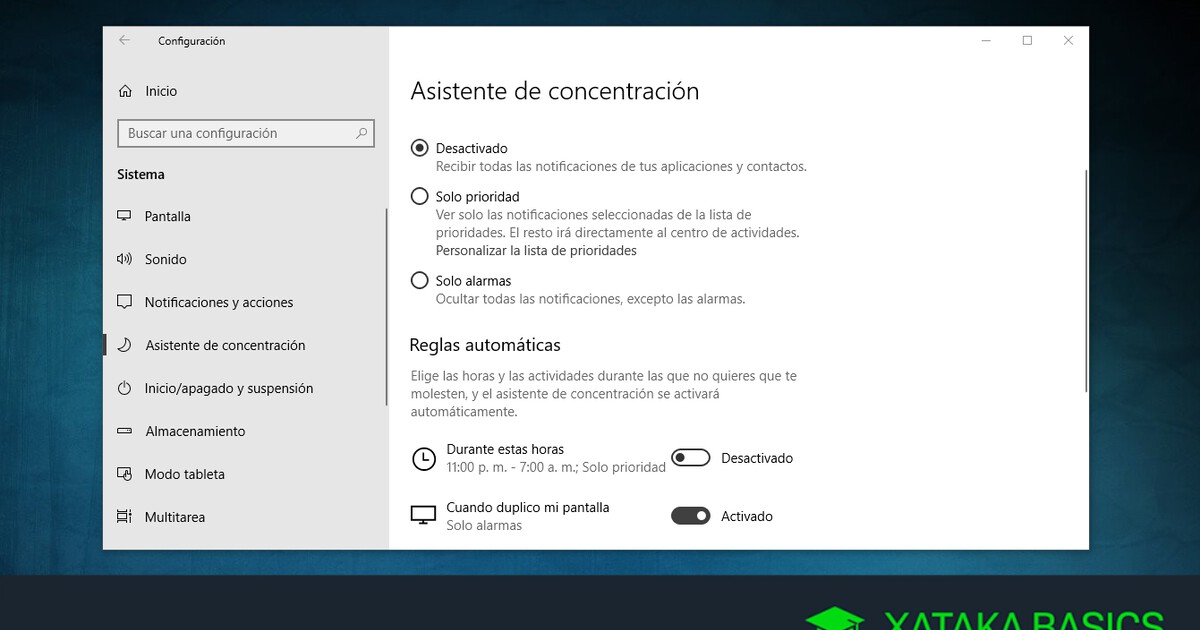Screen dimensions: 1200x630
Task: Click the Notificaciones y acciones icon
Action: coord(125,302)
